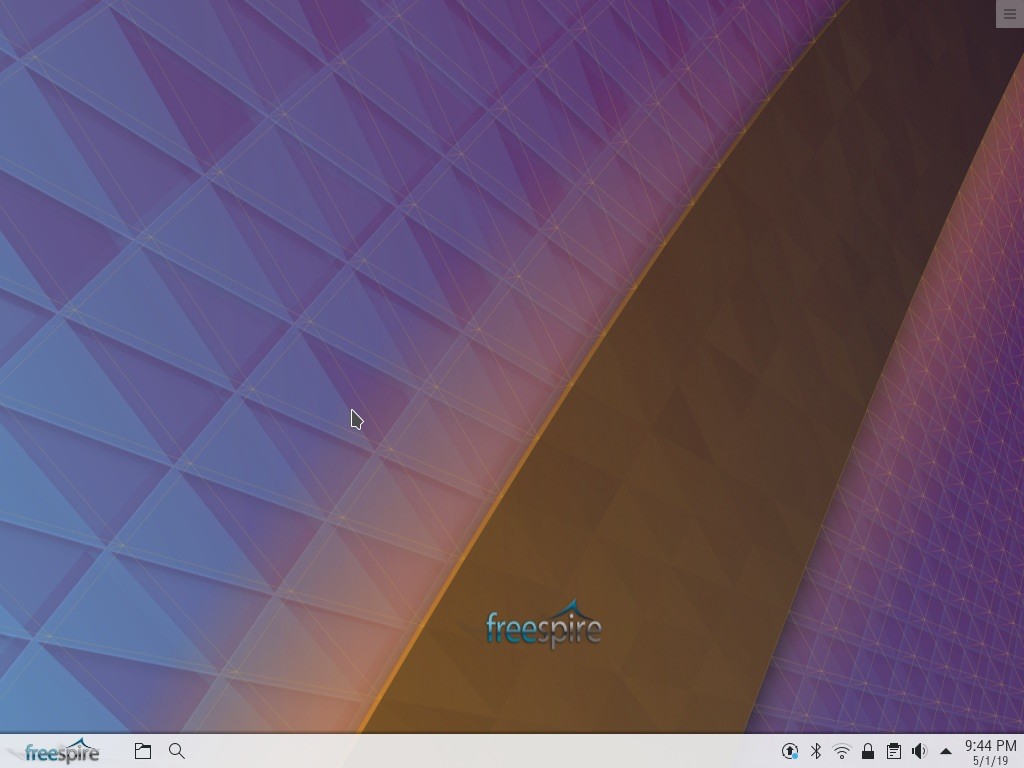The image size is (1024, 768).
Task: Launch the desktop search tool
Action: coord(177,750)
